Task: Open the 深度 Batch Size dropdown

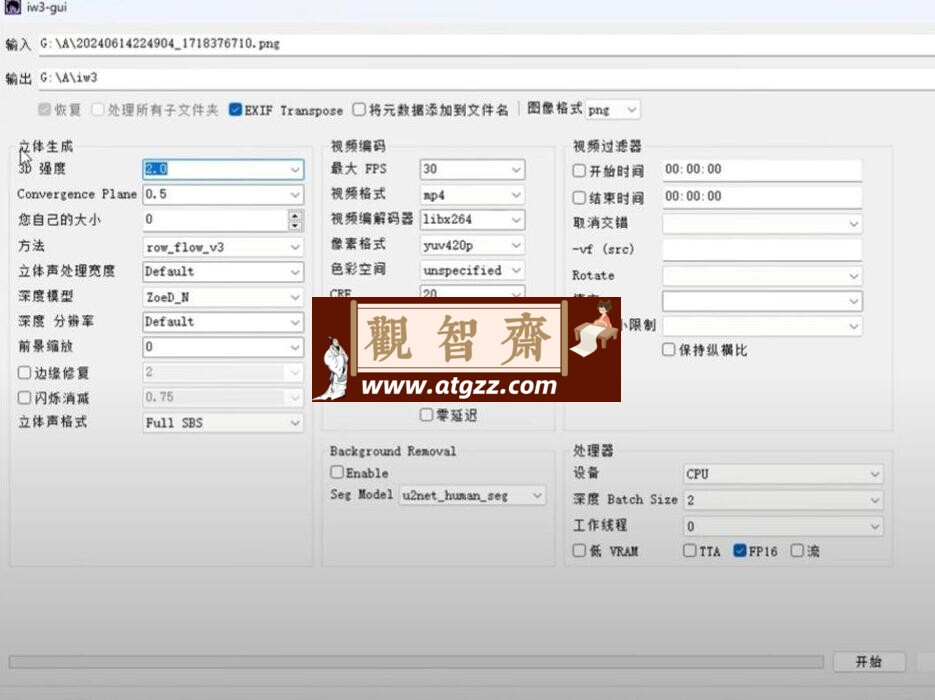Action: pos(783,500)
